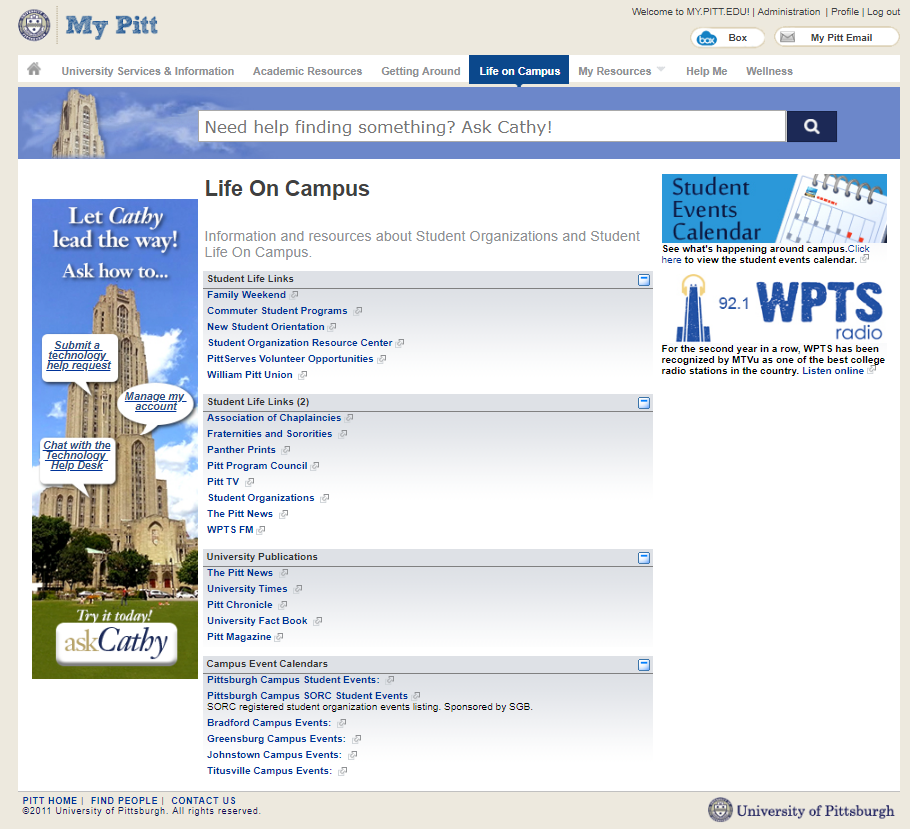This screenshot has width=910, height=829.
Task: Open Titusville Campus Events link
Action: click(x=270, y=771)
